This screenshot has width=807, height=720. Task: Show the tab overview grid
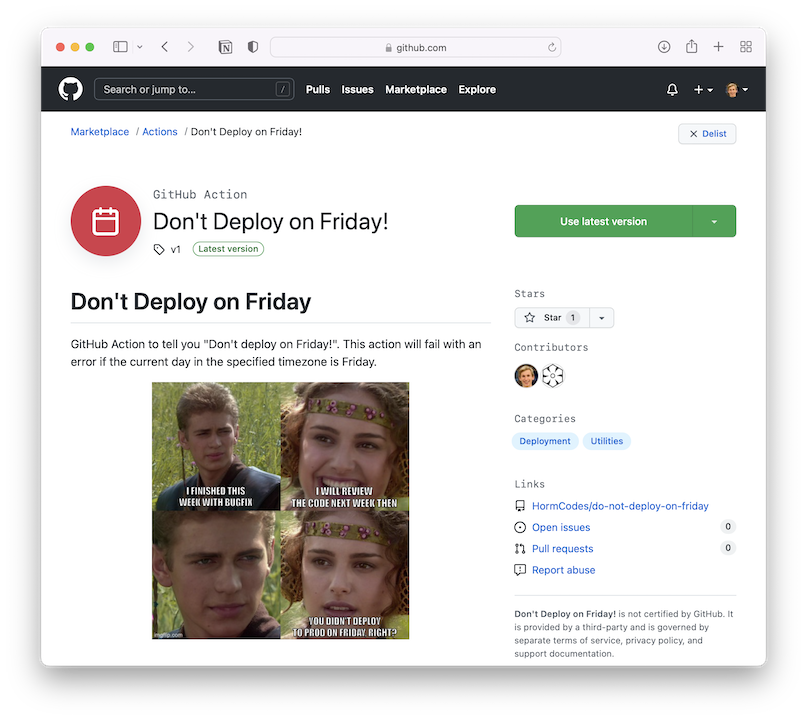pos(746,47)
